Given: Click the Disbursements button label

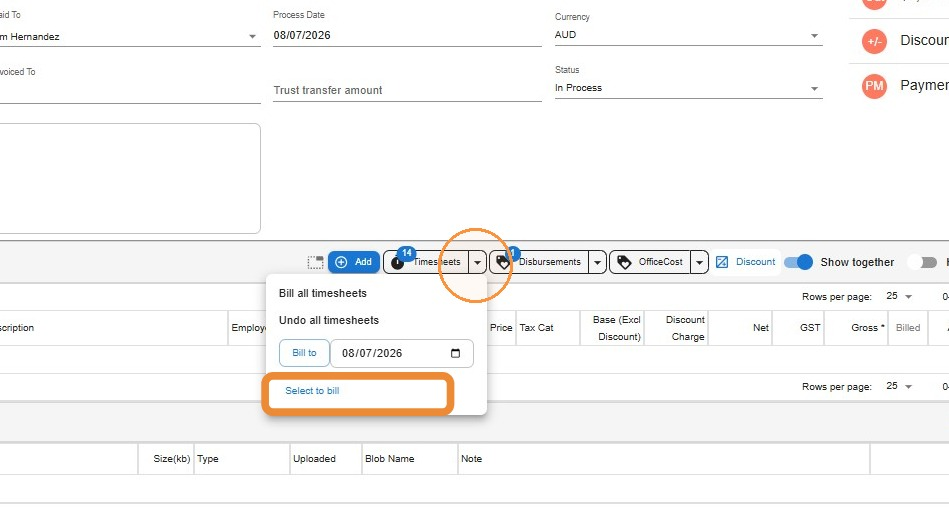Looking at the screenshot, I should (550, 262).
